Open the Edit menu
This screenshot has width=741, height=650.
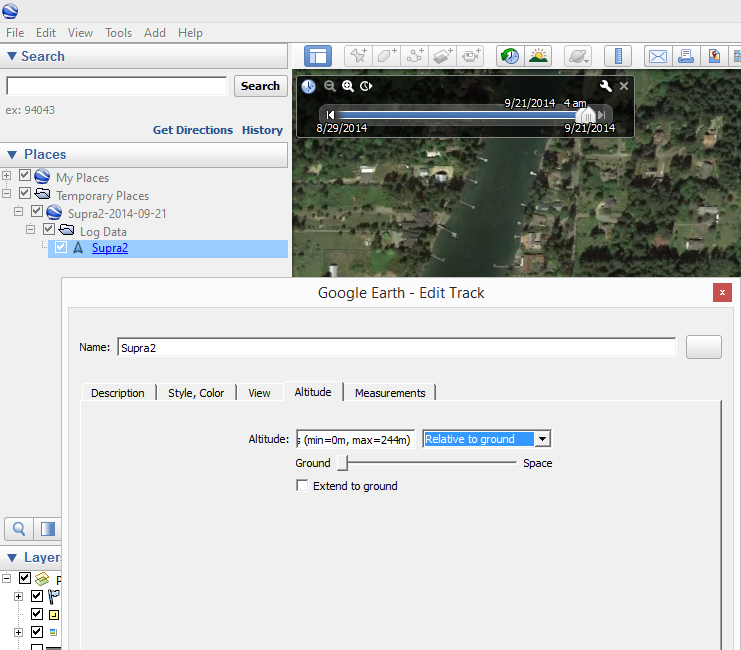[46, 33]
